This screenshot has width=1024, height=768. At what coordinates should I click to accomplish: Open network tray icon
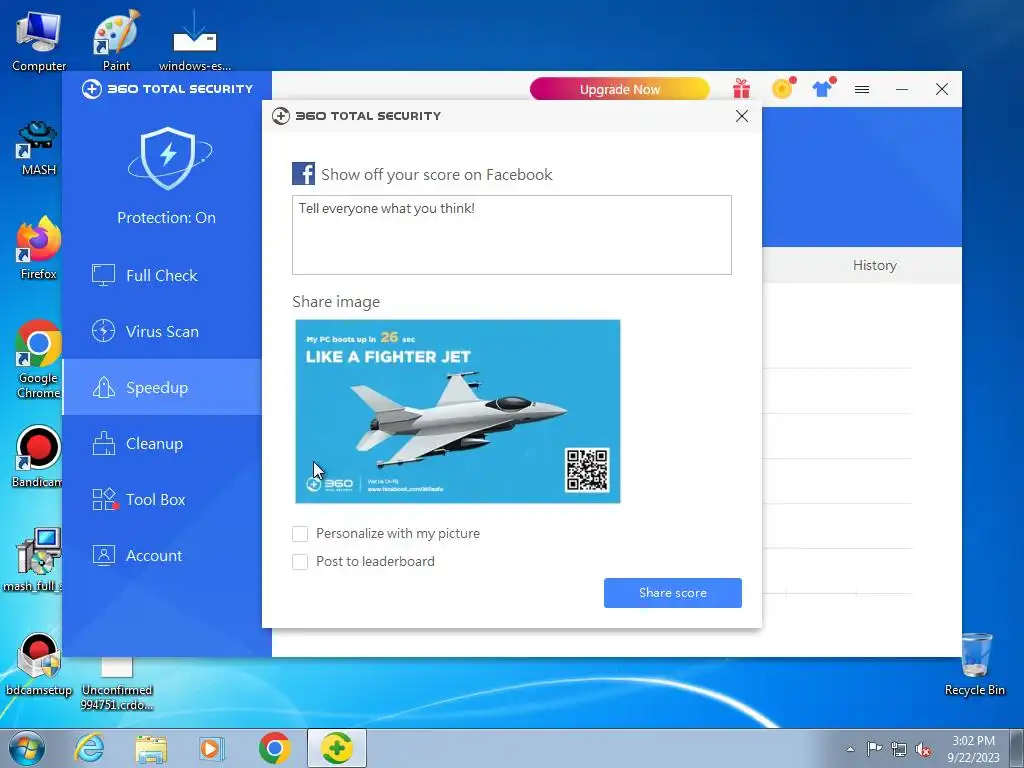pyautogui.click(x=899, y=749)
